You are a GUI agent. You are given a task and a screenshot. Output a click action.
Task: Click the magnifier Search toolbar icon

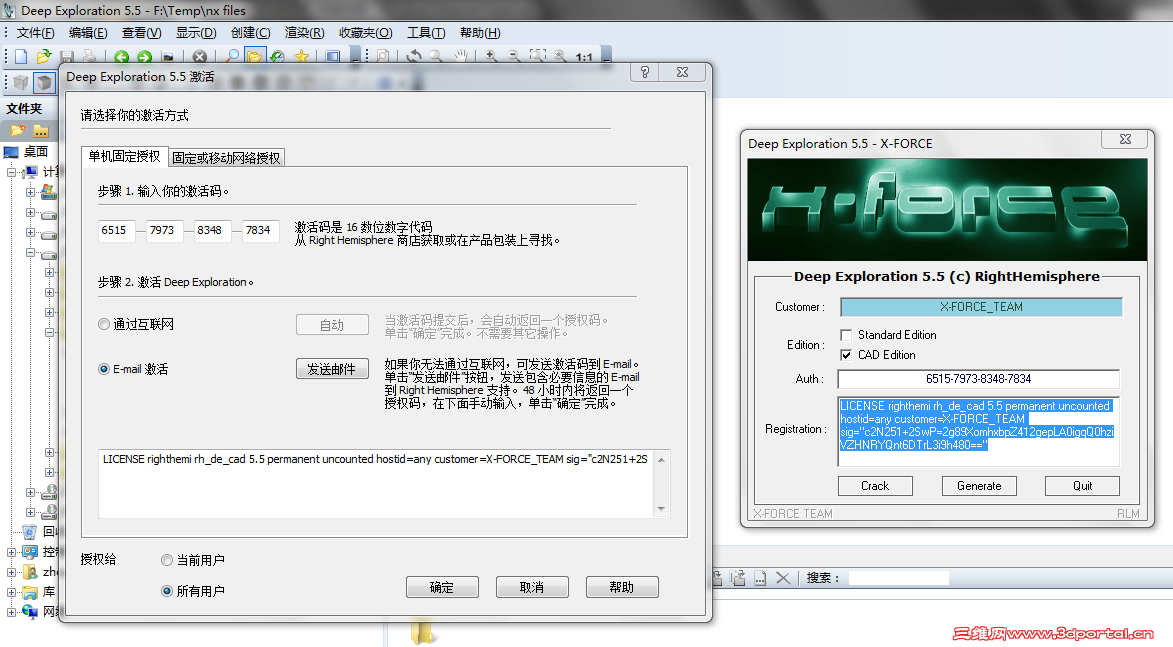(x=233, y=56)
